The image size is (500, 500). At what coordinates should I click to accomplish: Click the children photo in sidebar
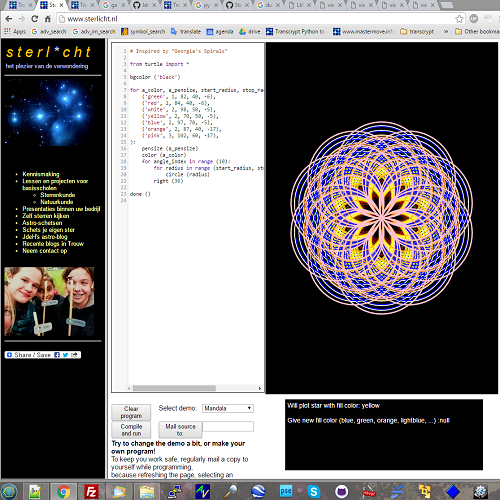click(49, 302)
